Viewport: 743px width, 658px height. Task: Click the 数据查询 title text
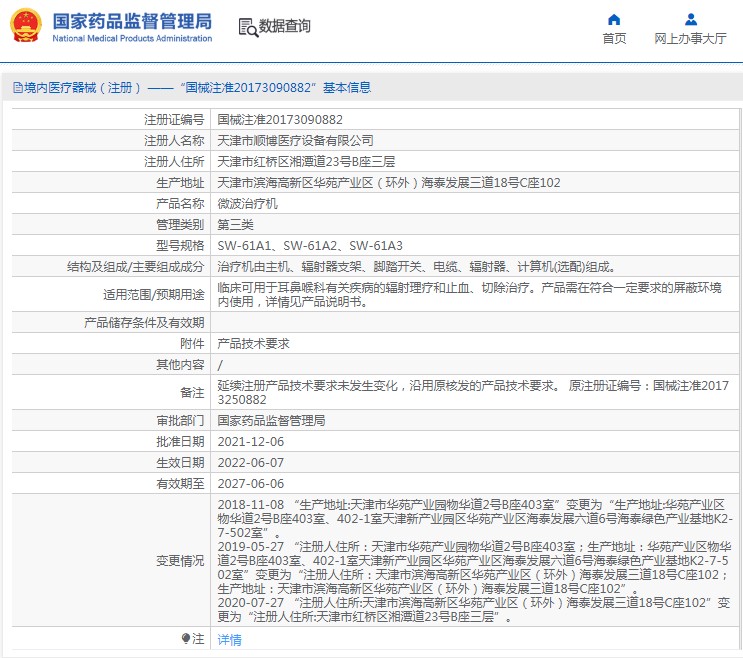tap(285, 26)
